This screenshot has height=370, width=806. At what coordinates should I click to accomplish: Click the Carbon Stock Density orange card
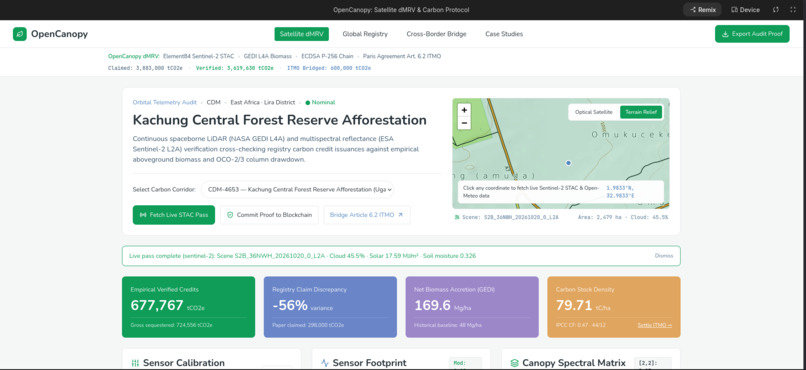click(x=614, y=307)
